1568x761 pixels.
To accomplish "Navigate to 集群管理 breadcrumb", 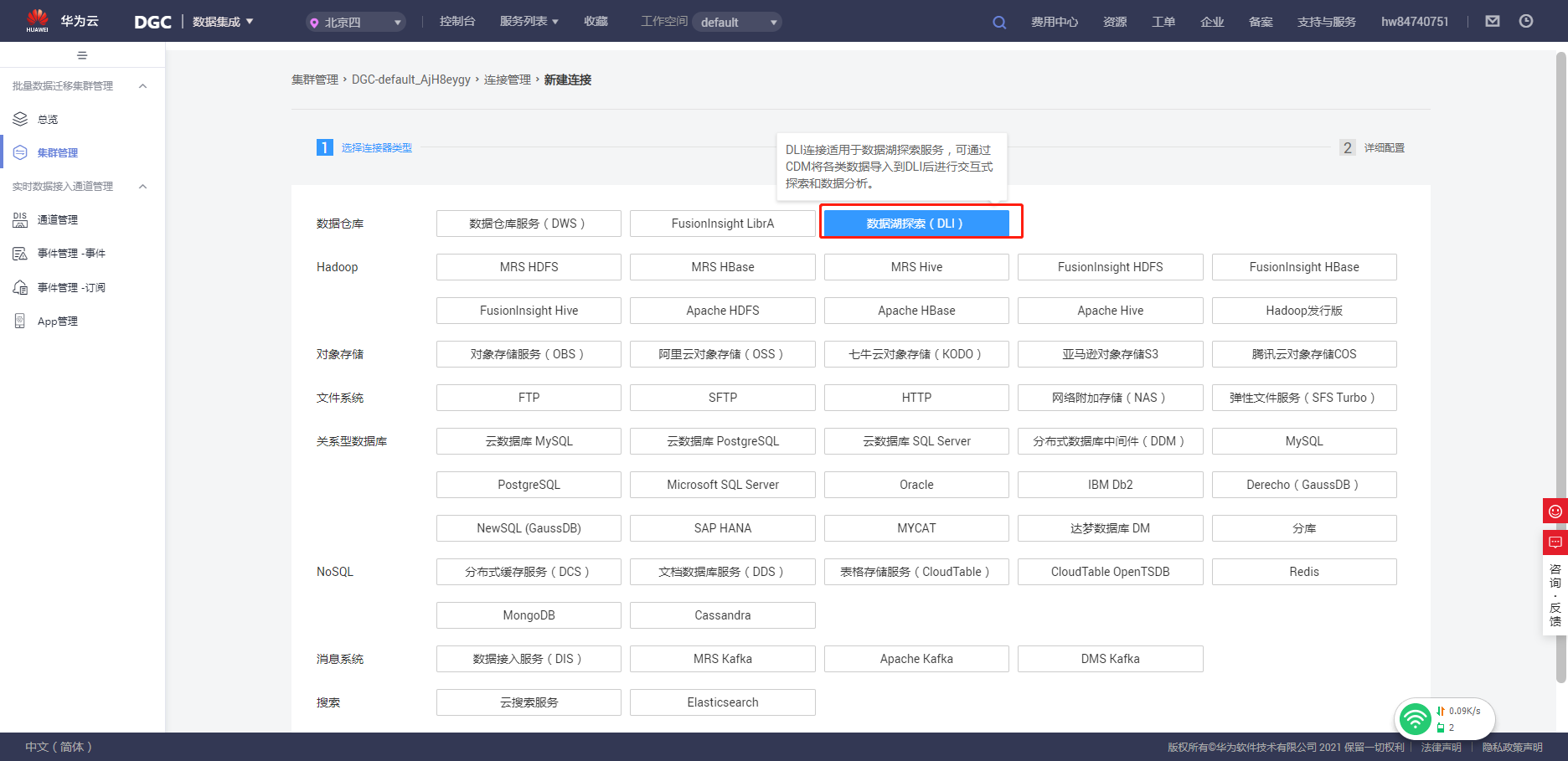I will pos(315,80).
